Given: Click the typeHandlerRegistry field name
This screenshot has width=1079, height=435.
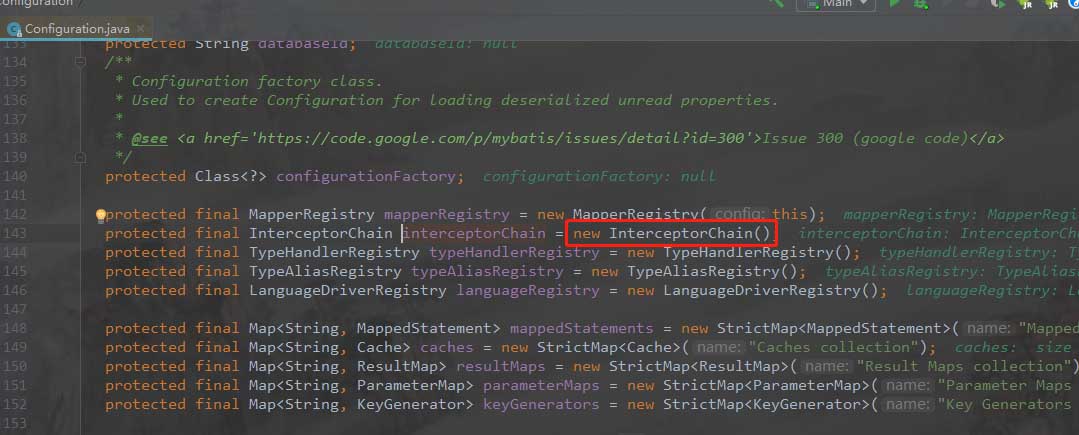Looking at the screenshot, I should pos(514,253).
